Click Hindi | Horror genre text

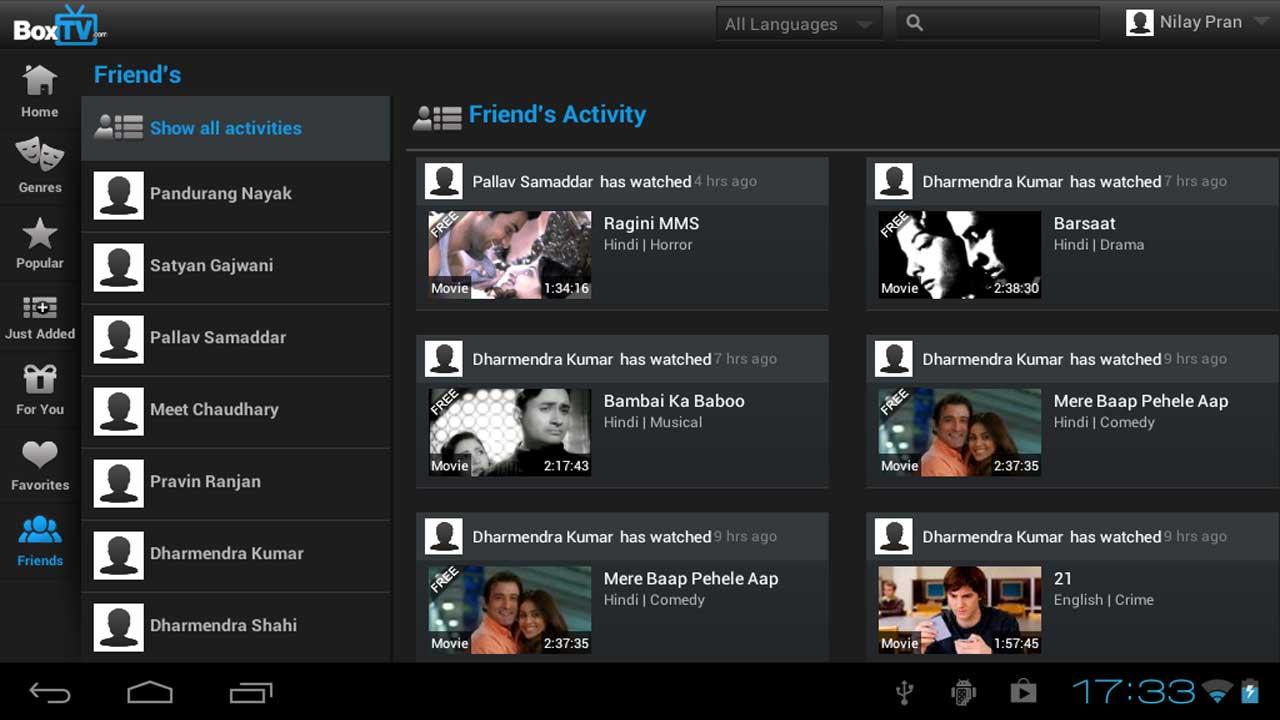pos(648,245)
